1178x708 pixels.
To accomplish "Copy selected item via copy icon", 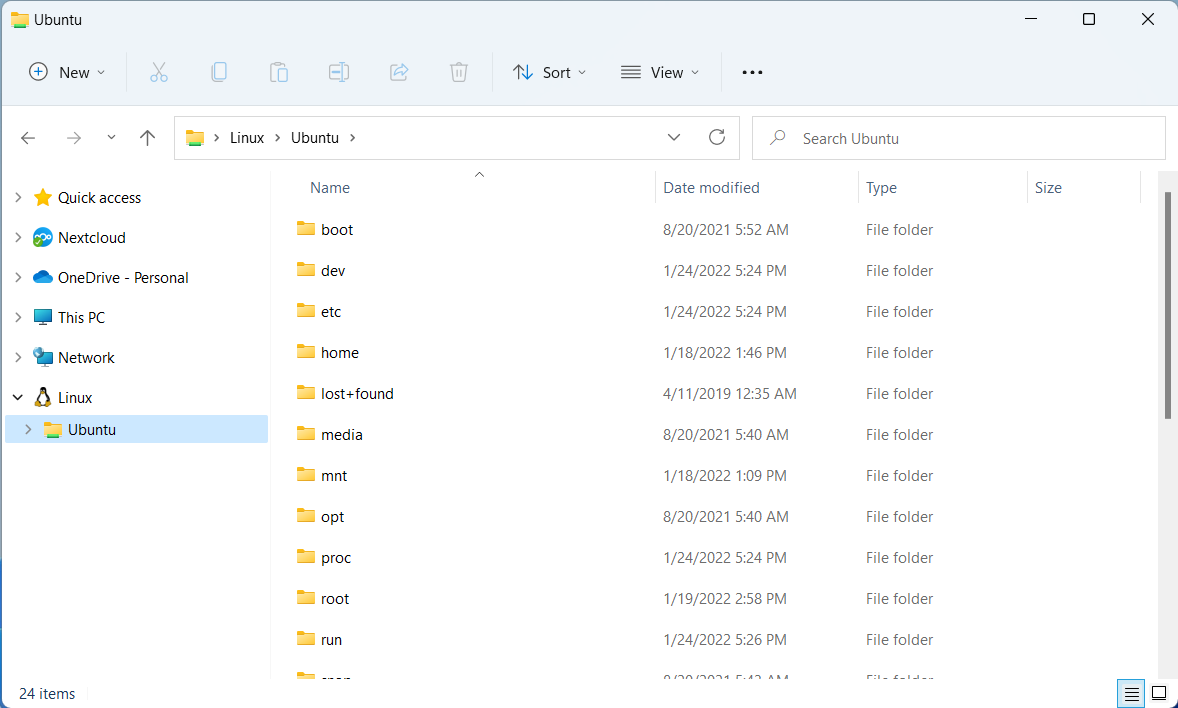I will pos(219,71).
